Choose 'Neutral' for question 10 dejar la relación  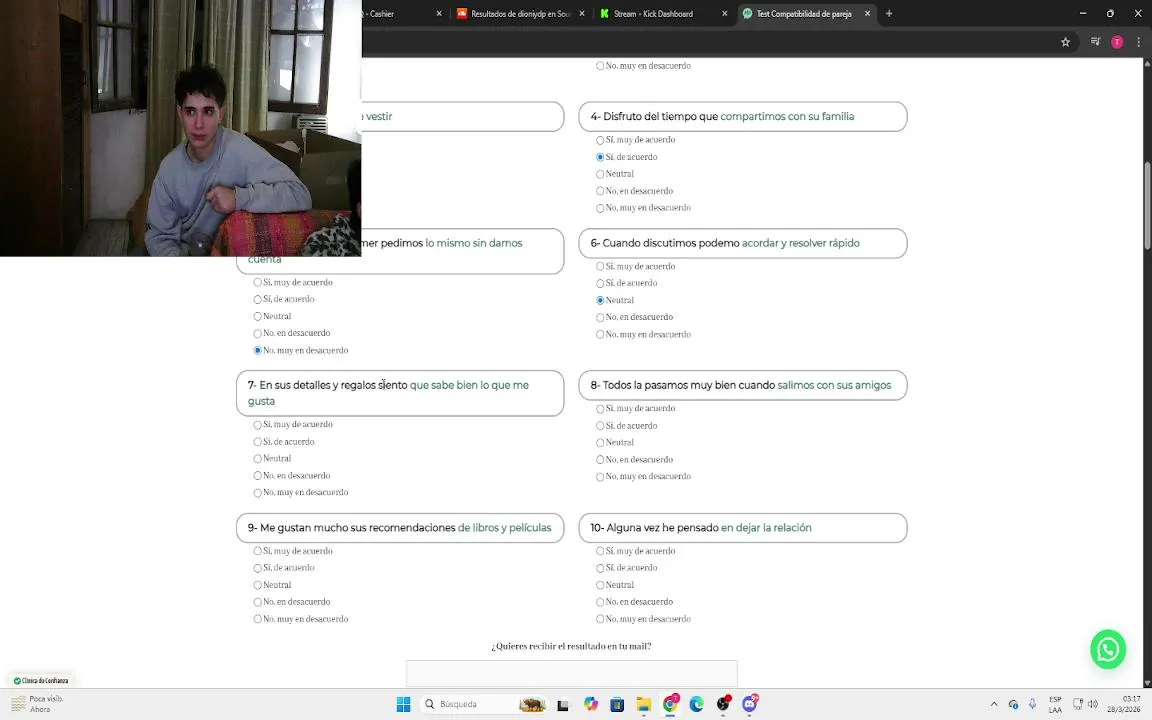[600, 585]
